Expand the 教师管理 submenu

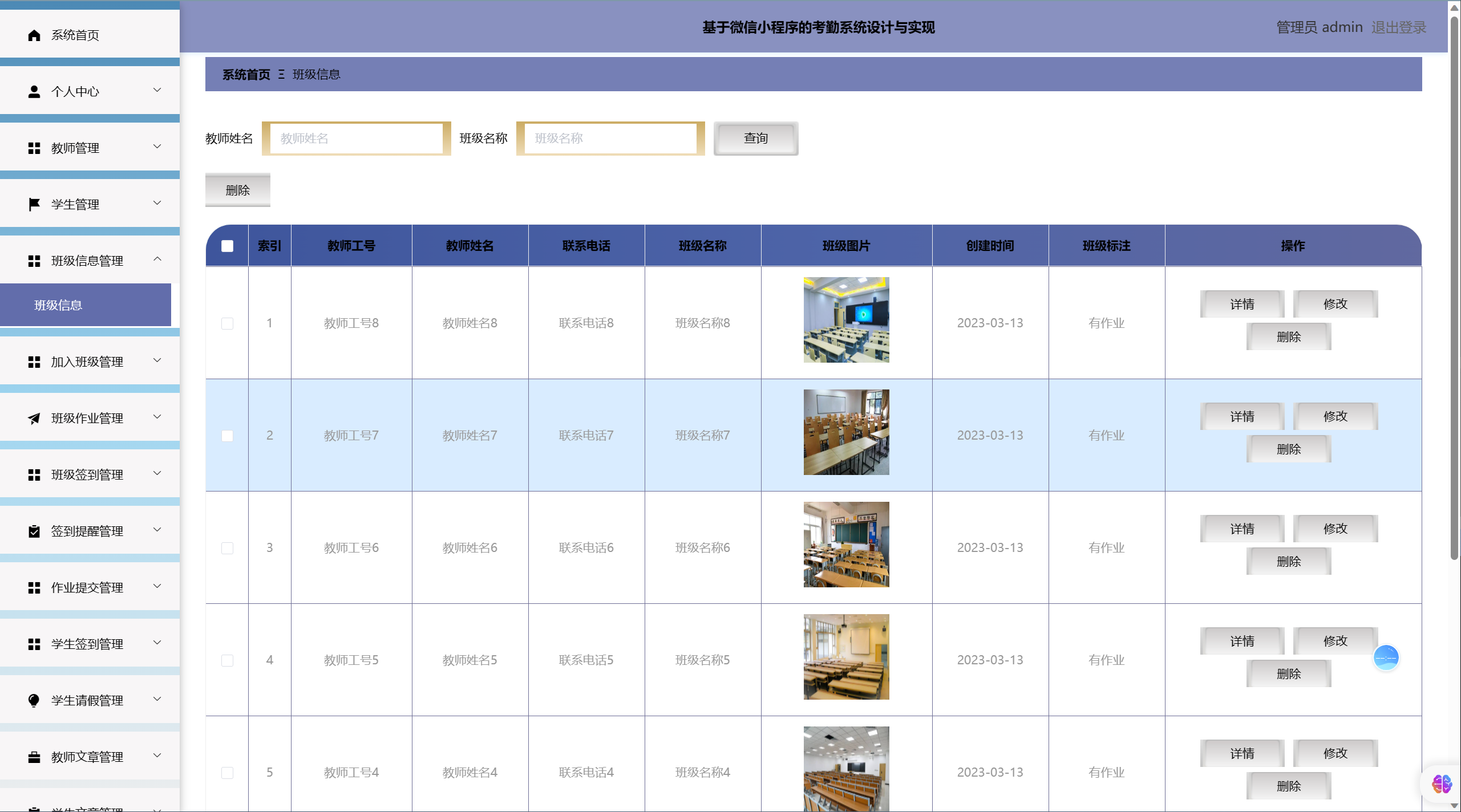click(158, 147)
